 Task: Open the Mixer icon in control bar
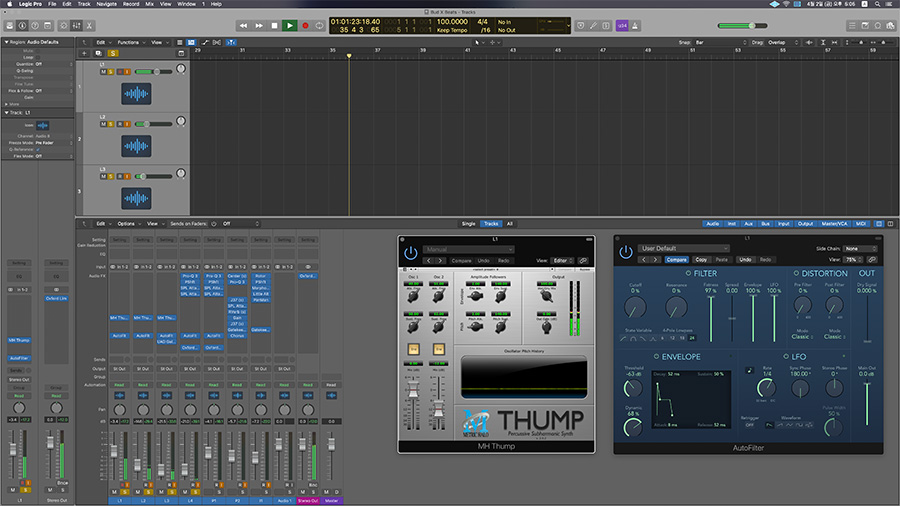tap(76, 26)
